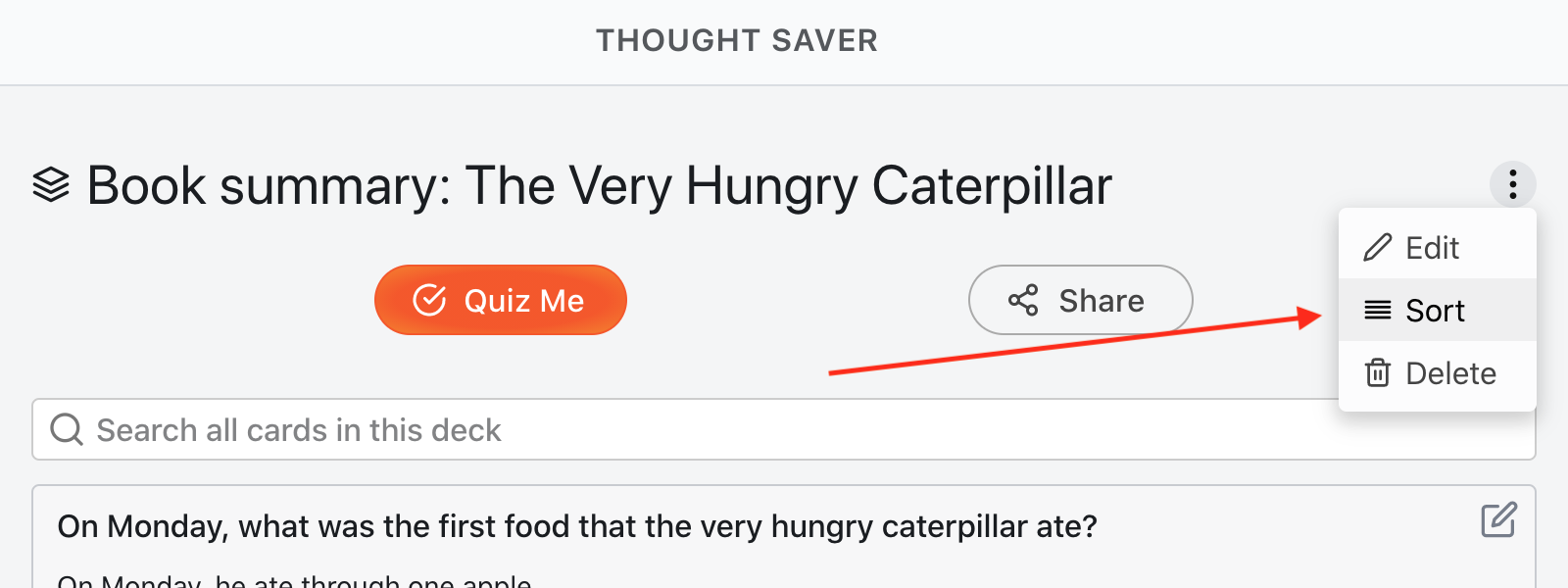Viewport: 1568px width, 588px height.
Task: Start a quiz with Quiz Me
Action: 500,300
